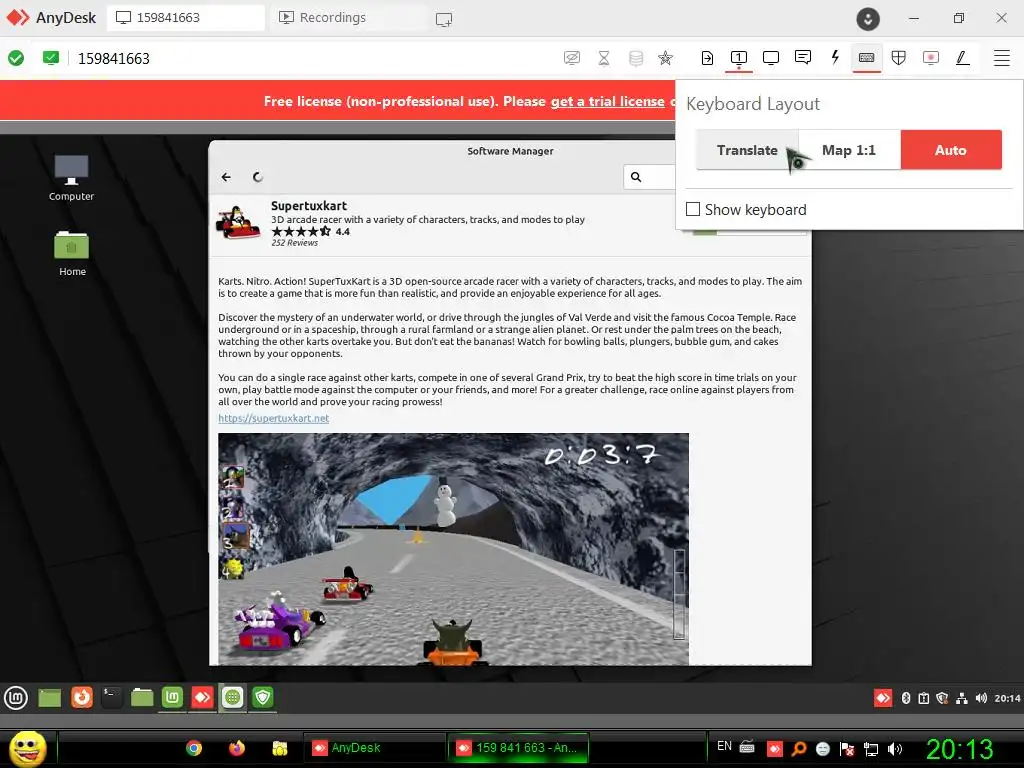Select remote monitor 1 icon
Image resolution: width=1024 pixels, height=768 pixels.
pos(739,58)
